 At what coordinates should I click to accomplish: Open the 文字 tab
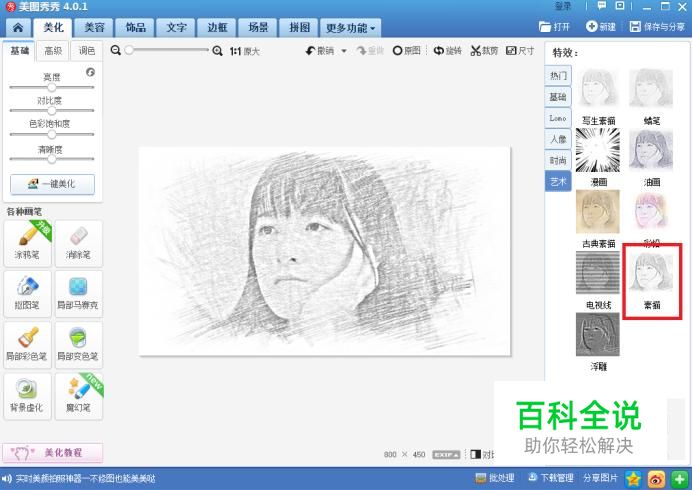pos(176,28)
